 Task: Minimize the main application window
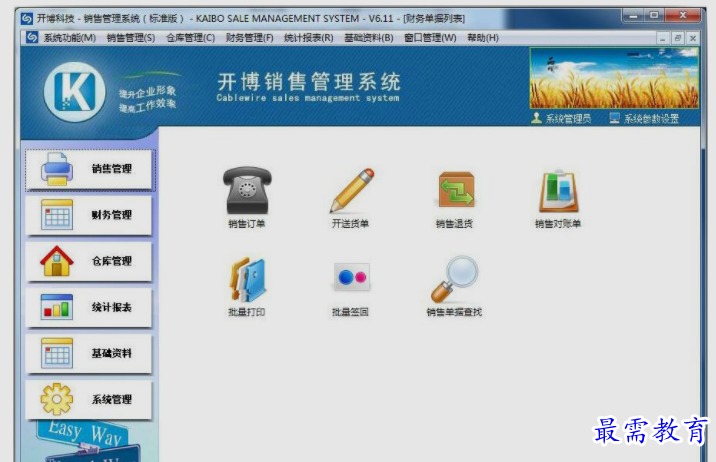click(x=633, y=16)
